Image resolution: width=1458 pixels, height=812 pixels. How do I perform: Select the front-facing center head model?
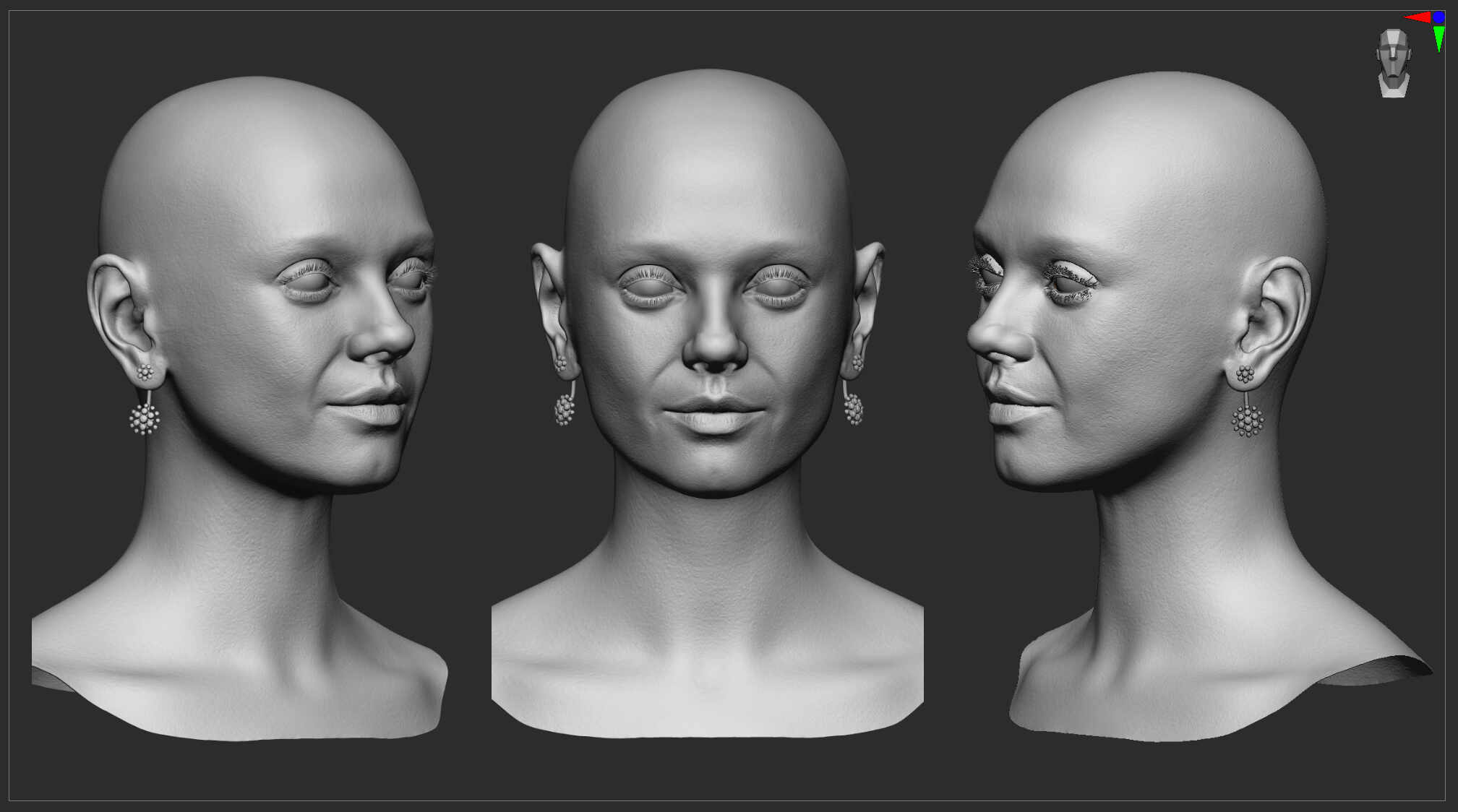708,403
